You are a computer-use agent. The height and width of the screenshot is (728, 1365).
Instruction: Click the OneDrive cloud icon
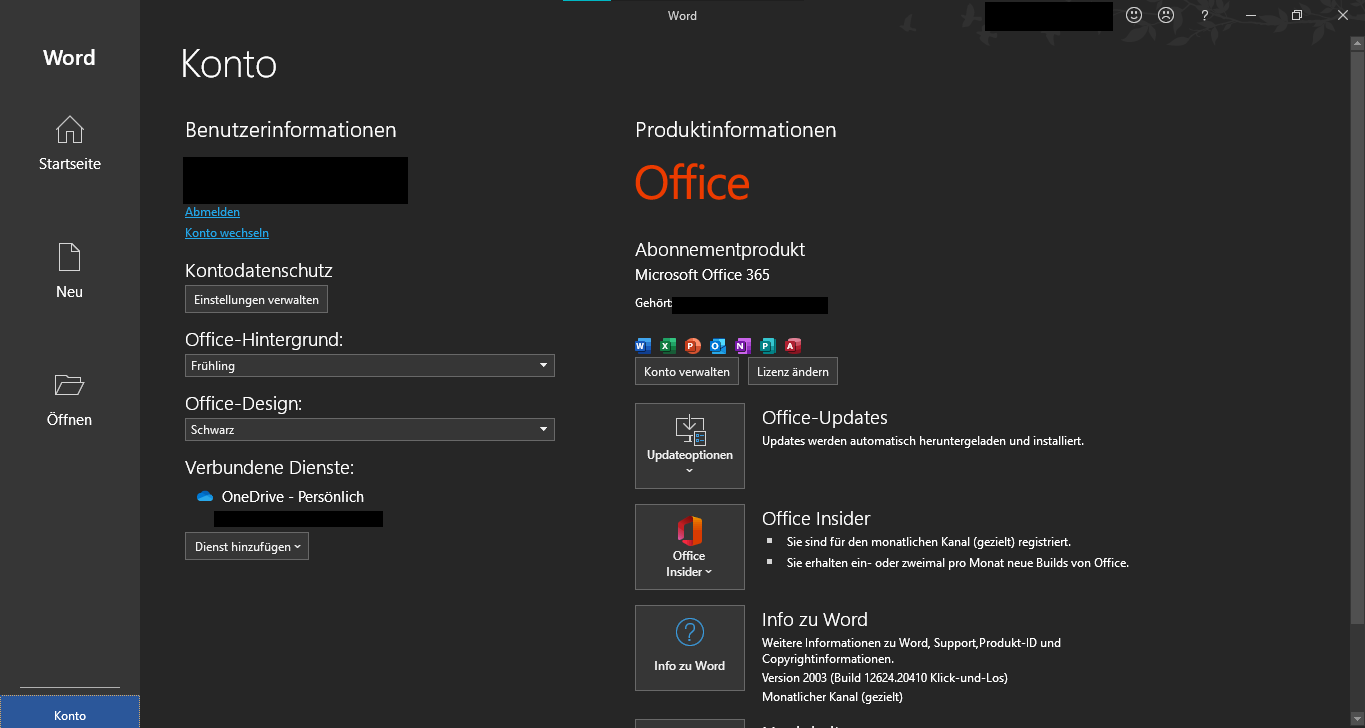[205, 497]
